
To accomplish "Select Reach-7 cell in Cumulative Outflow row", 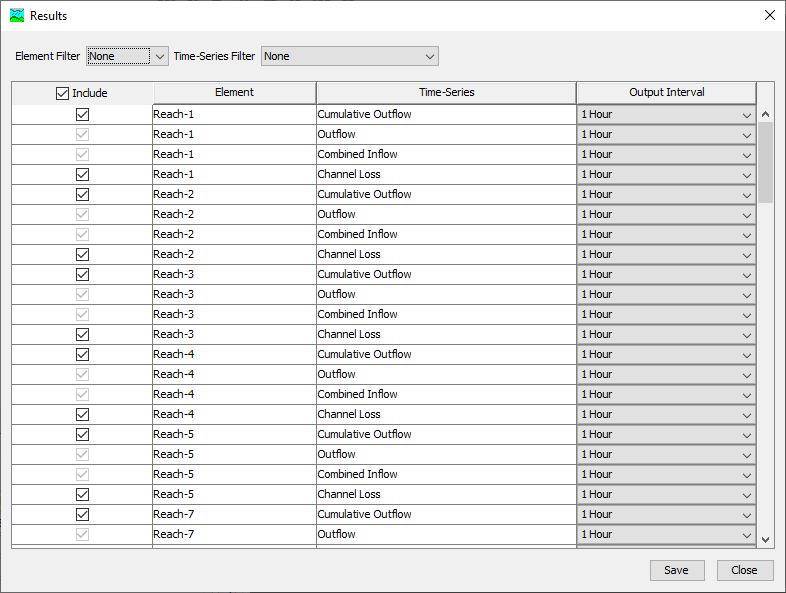I will tap(235, 514).
